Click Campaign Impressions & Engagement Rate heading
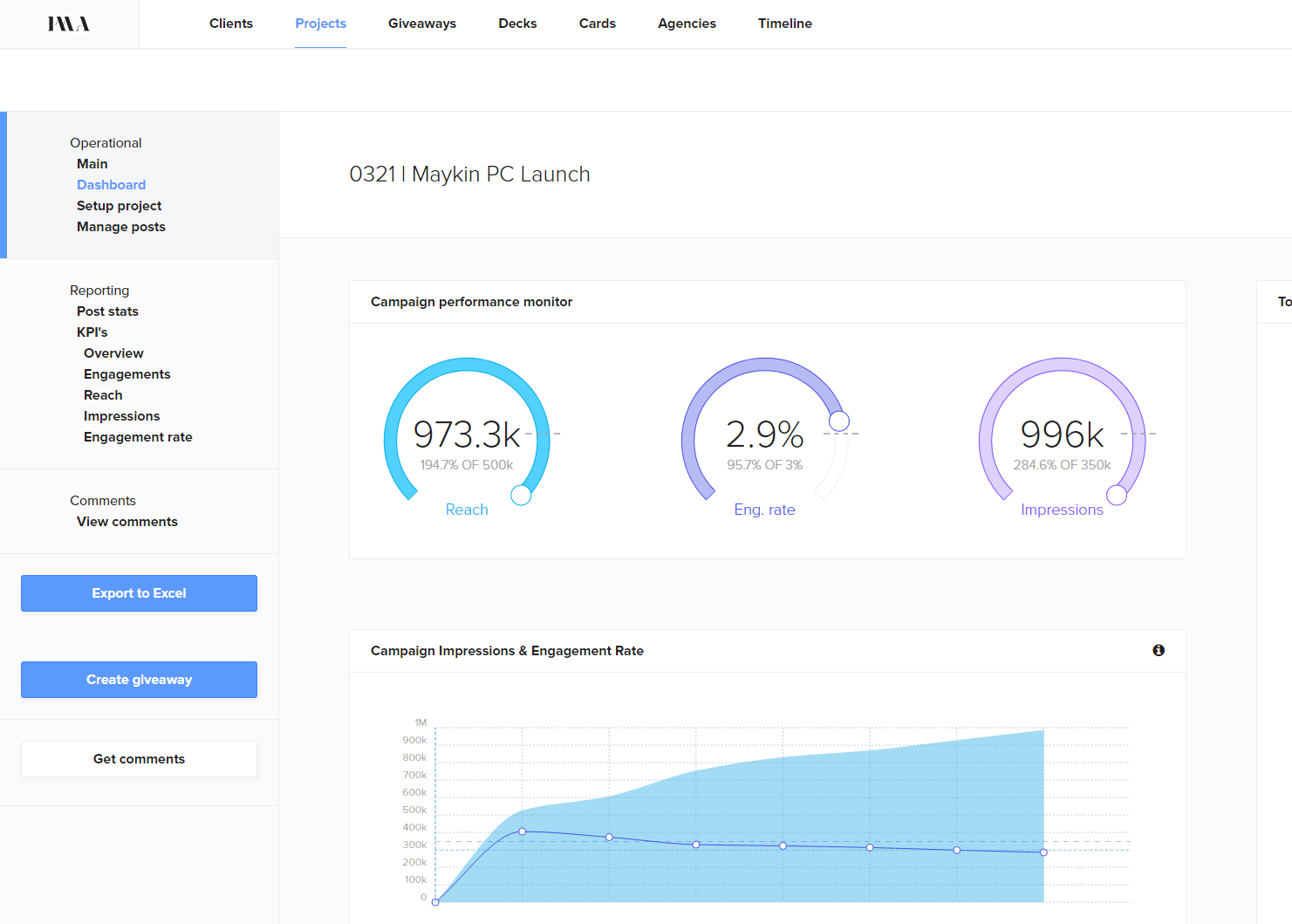Screen dimensions: 1292x924 [x=507, y=651]
